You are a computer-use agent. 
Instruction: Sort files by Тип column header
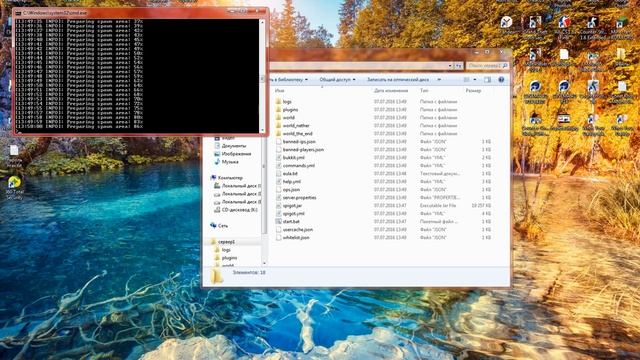click(424, 91)
